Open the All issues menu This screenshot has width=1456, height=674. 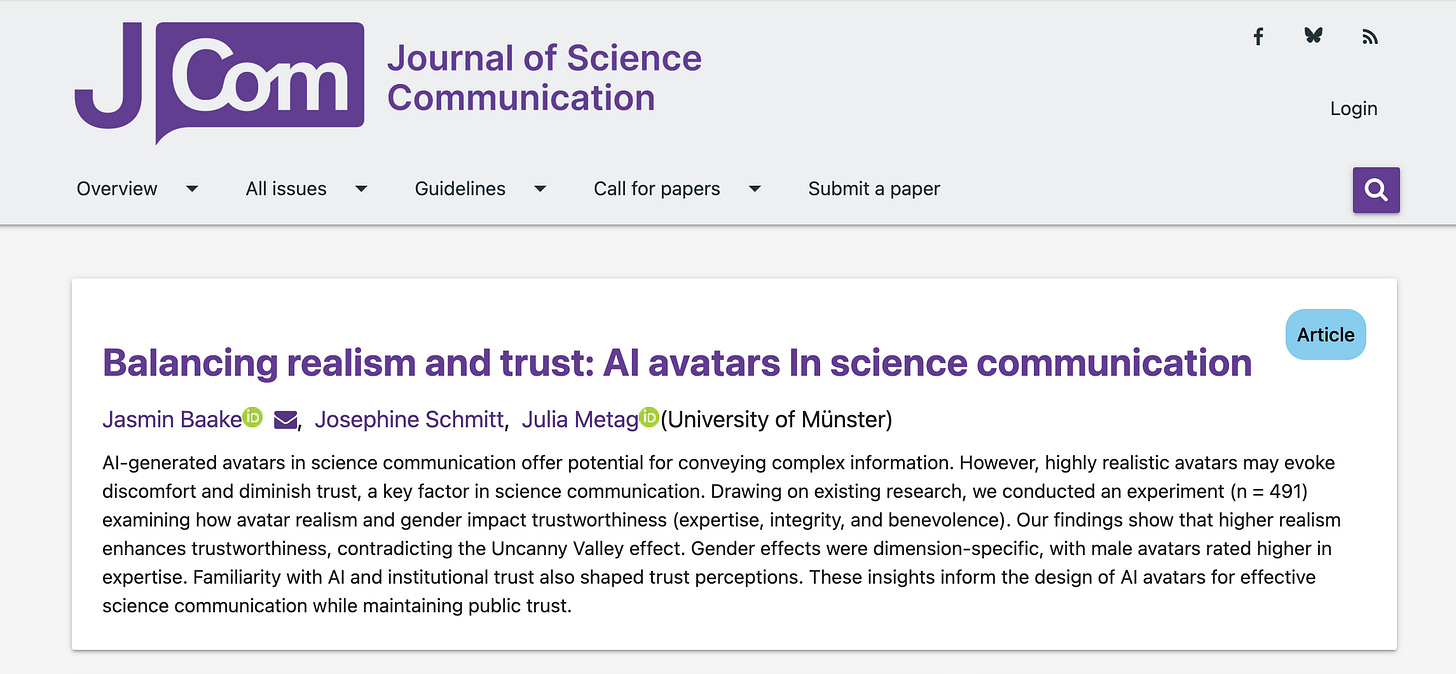286,188
